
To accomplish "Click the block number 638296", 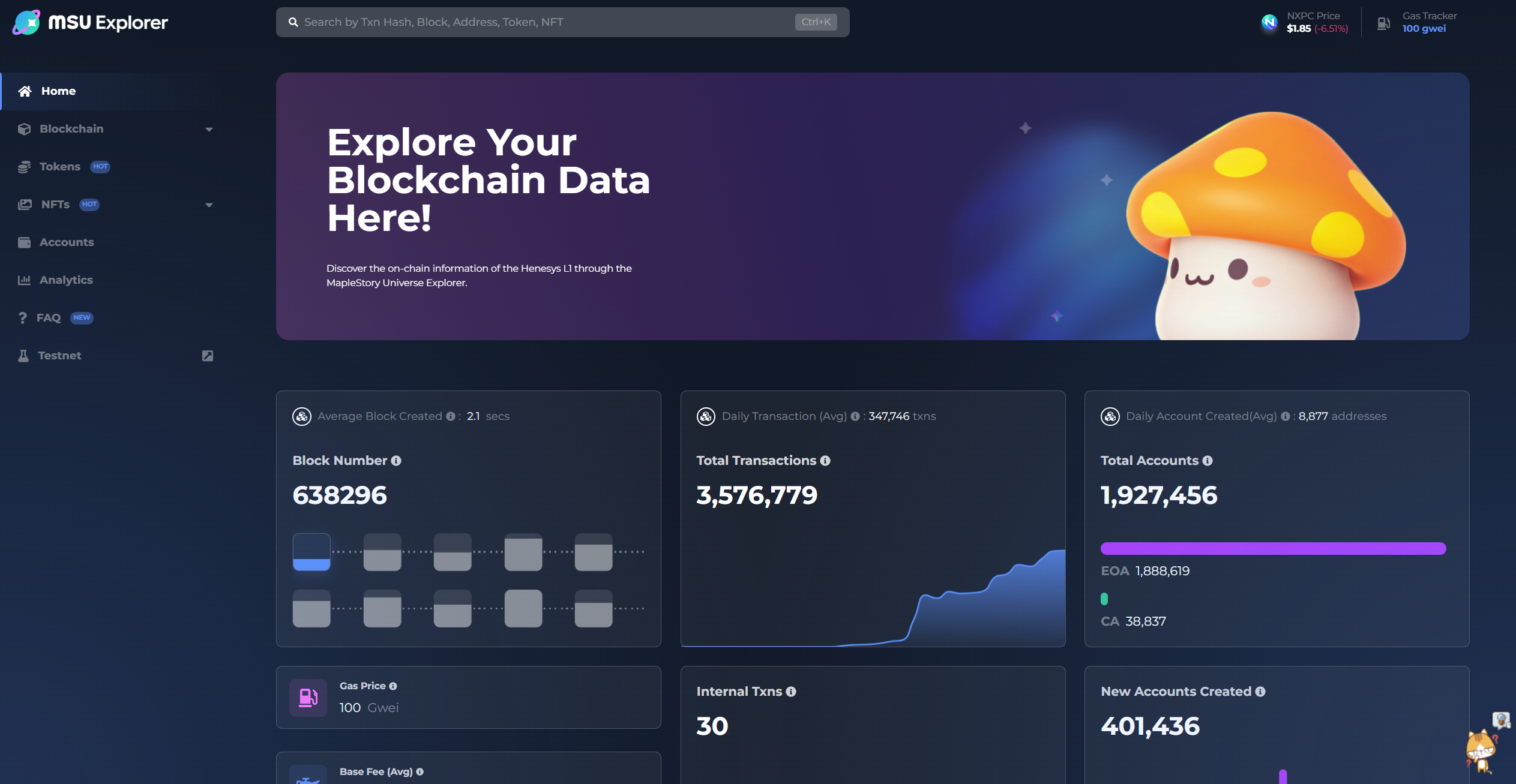I will [340, 495].
